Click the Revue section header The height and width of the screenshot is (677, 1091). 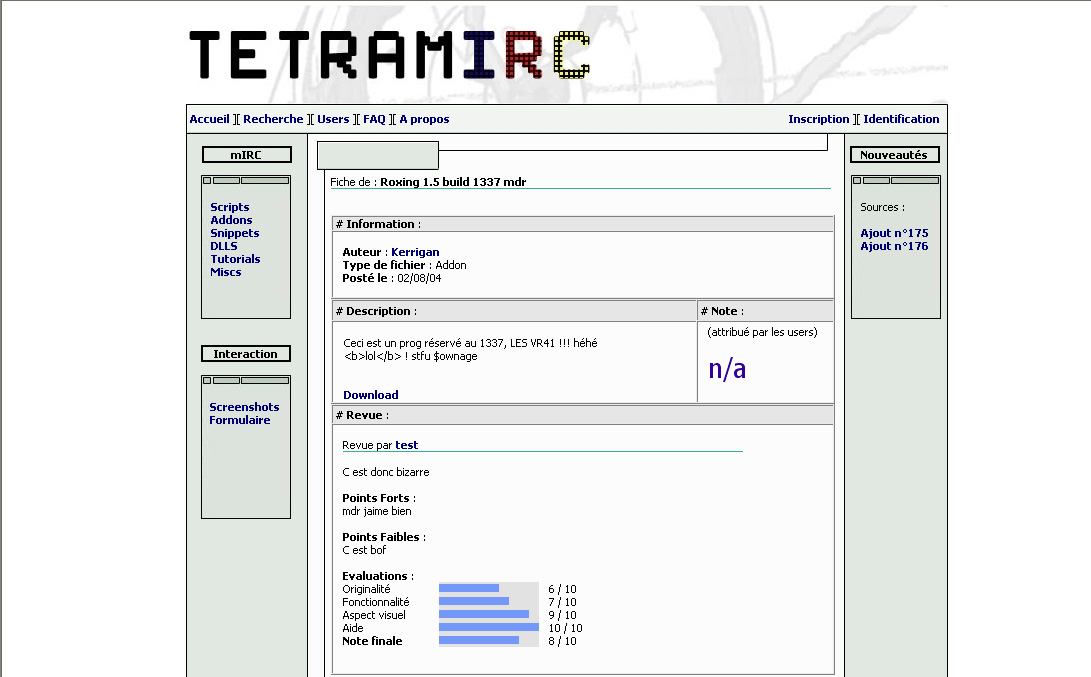583,415
